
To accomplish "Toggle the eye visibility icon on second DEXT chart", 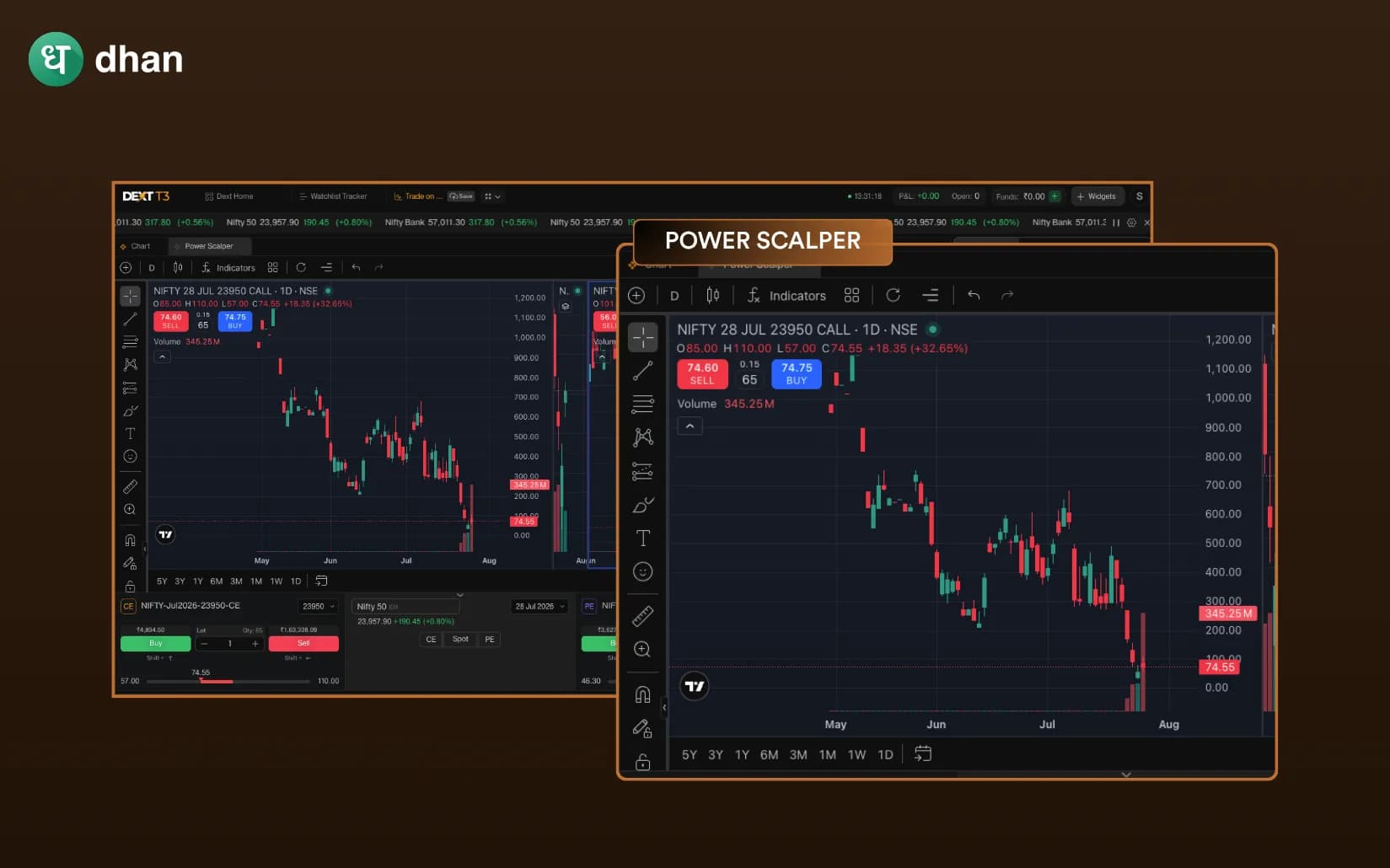I will (x=566, y=307).
